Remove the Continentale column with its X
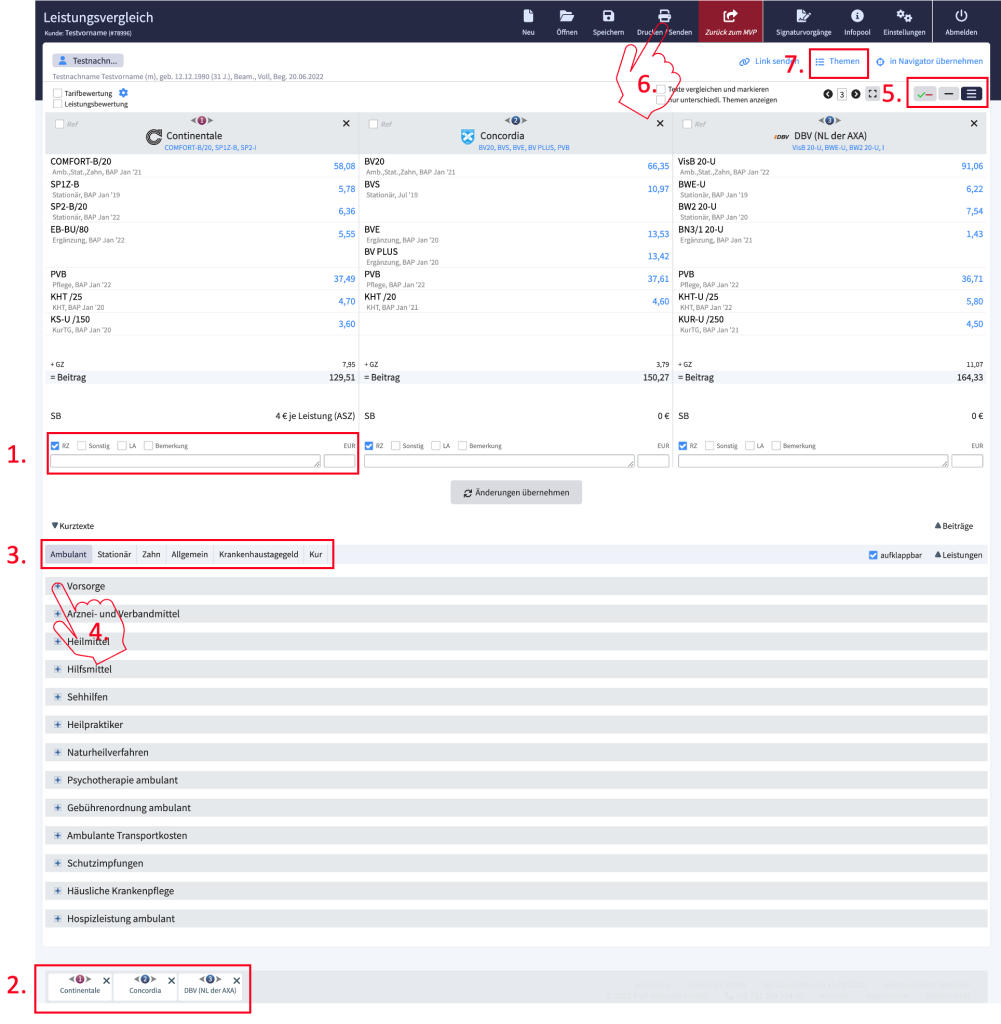Viewport: 1001px width, 1024px height. (x=346, y=123)
